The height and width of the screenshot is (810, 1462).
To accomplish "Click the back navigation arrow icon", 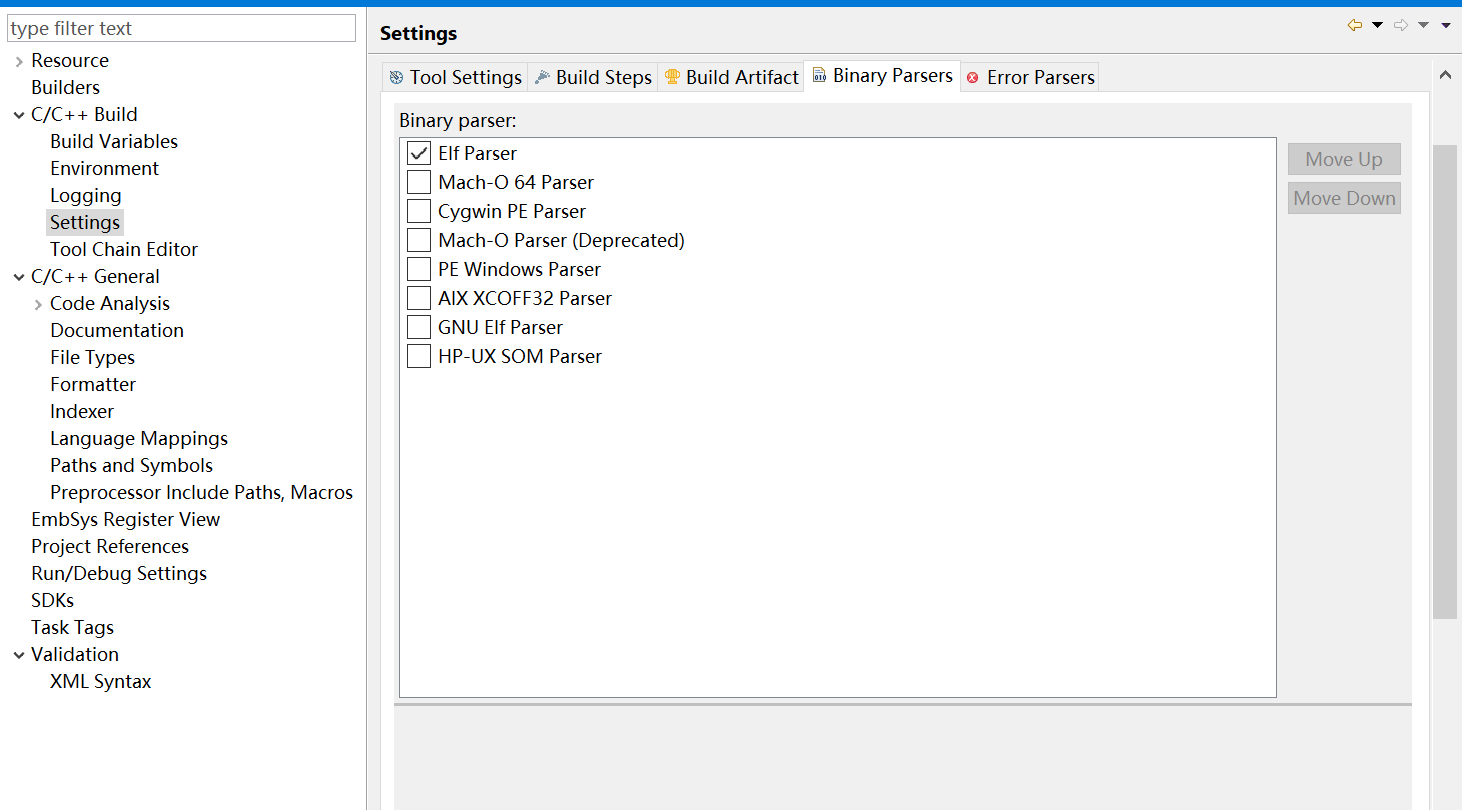I will (x=1355, y=25).
